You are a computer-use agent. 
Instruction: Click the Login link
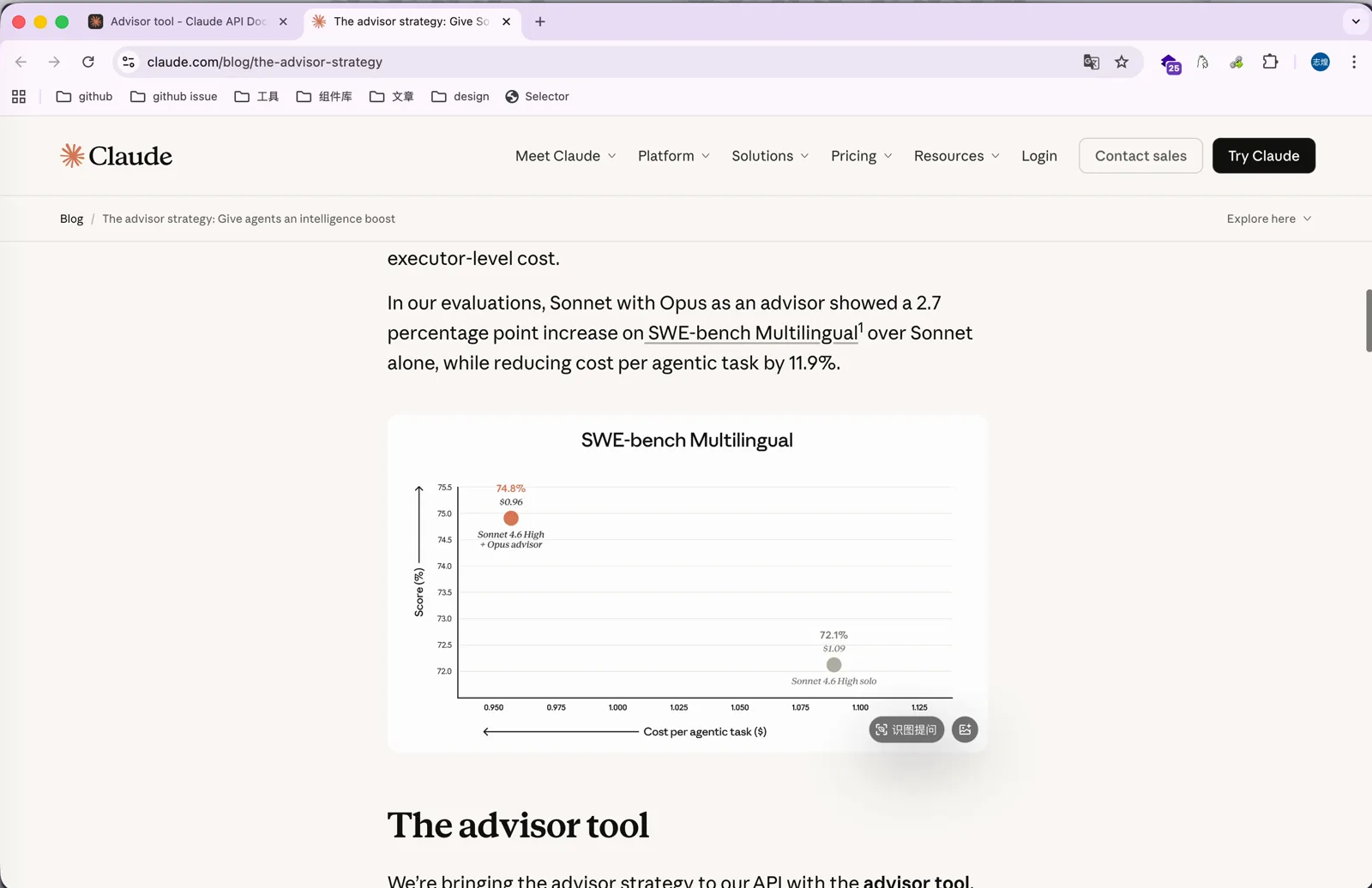1039,156
